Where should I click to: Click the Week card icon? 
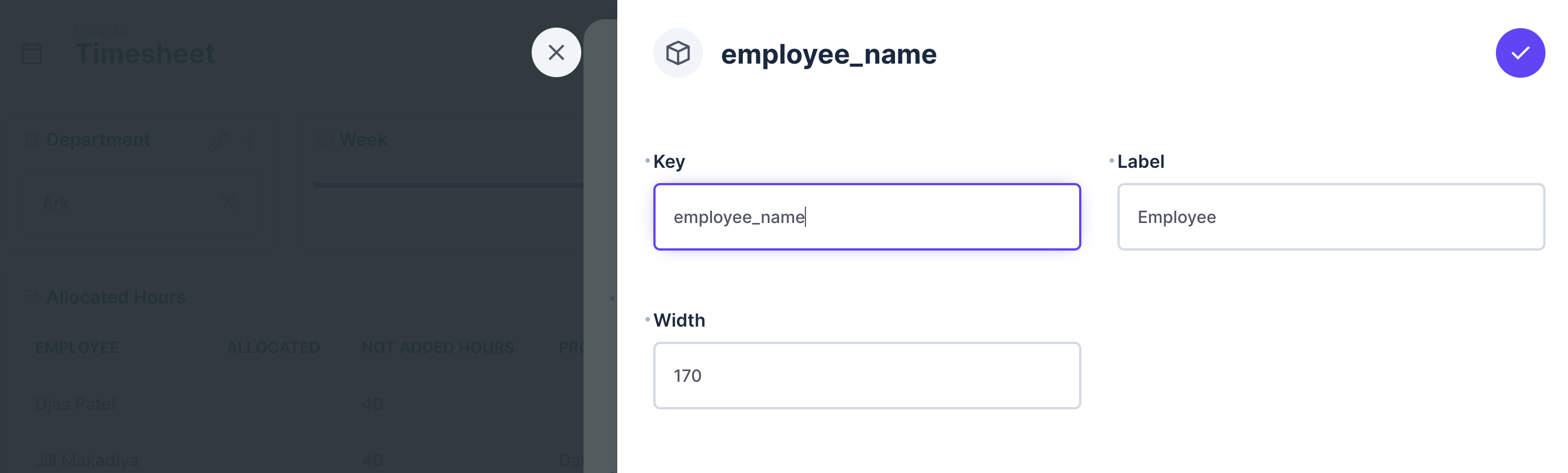click(324, 140)
